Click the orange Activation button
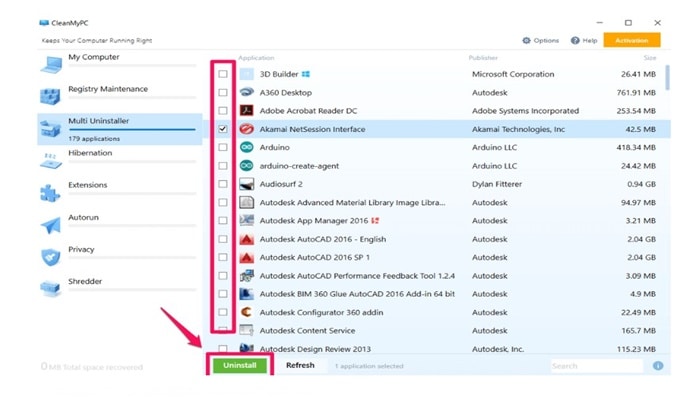 (632, 40)
